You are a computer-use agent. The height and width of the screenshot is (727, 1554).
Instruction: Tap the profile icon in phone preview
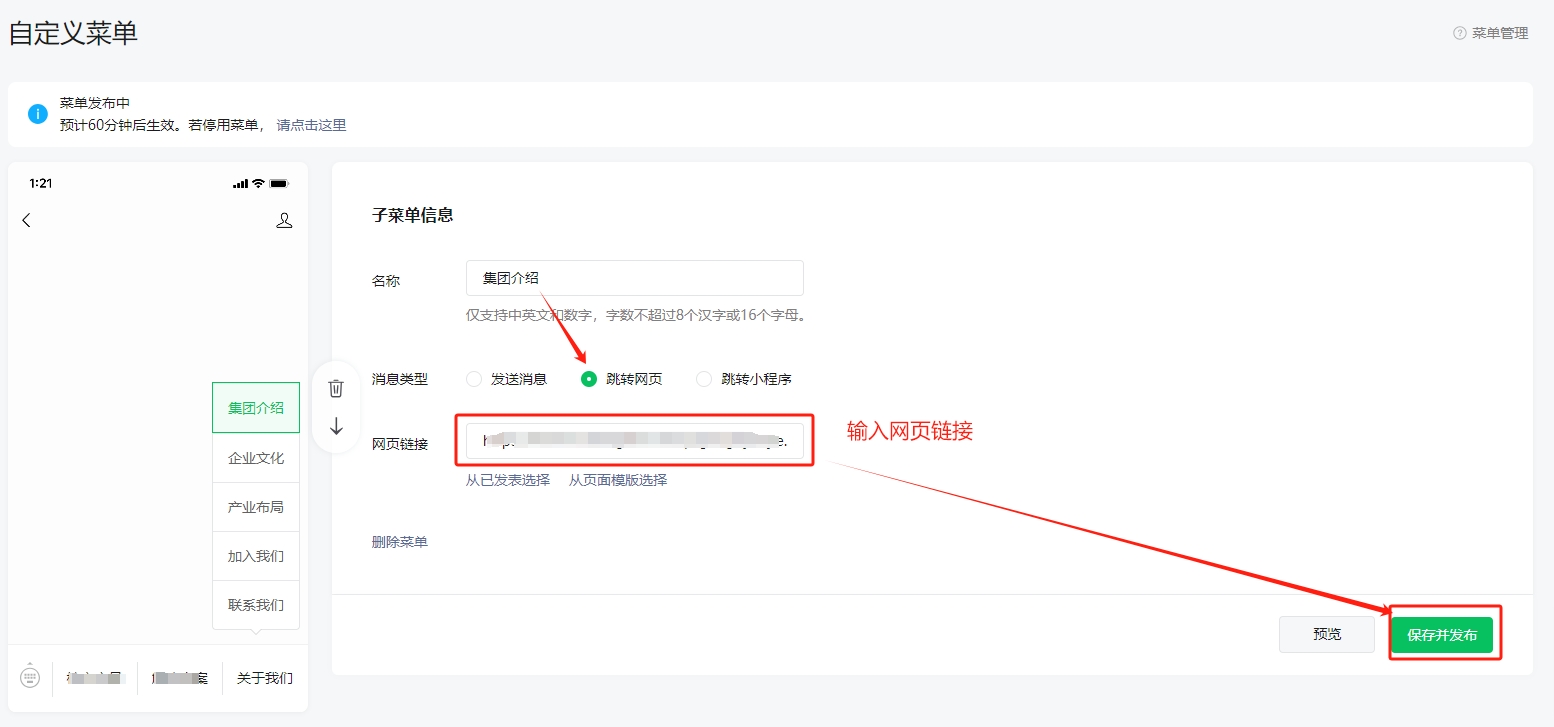284,220
